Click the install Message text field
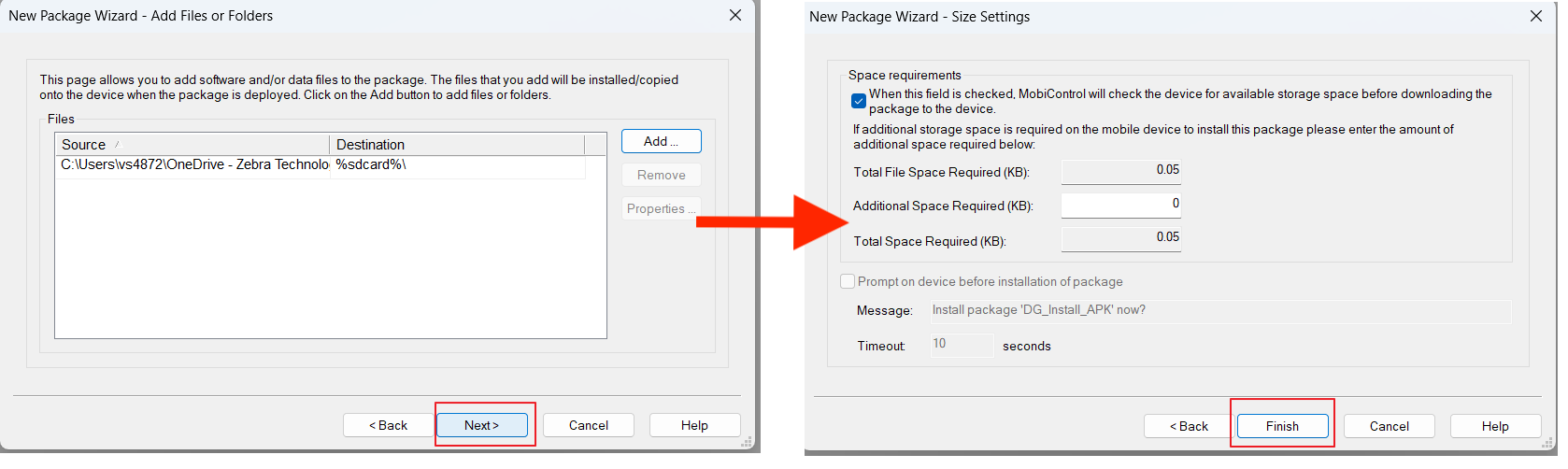The width and height of the screenshot is (1568, 469). click(x=1219, y=310)
